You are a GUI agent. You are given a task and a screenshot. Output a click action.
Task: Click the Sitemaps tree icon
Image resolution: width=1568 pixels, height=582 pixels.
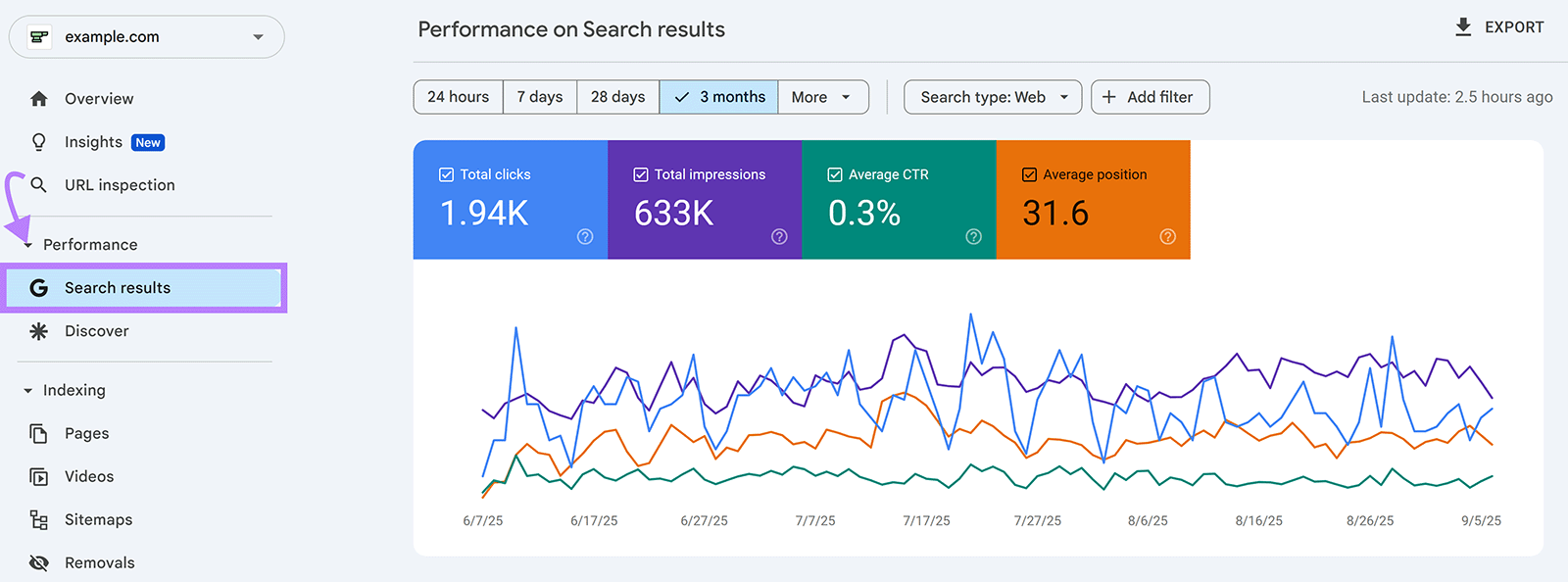[39, 520]
